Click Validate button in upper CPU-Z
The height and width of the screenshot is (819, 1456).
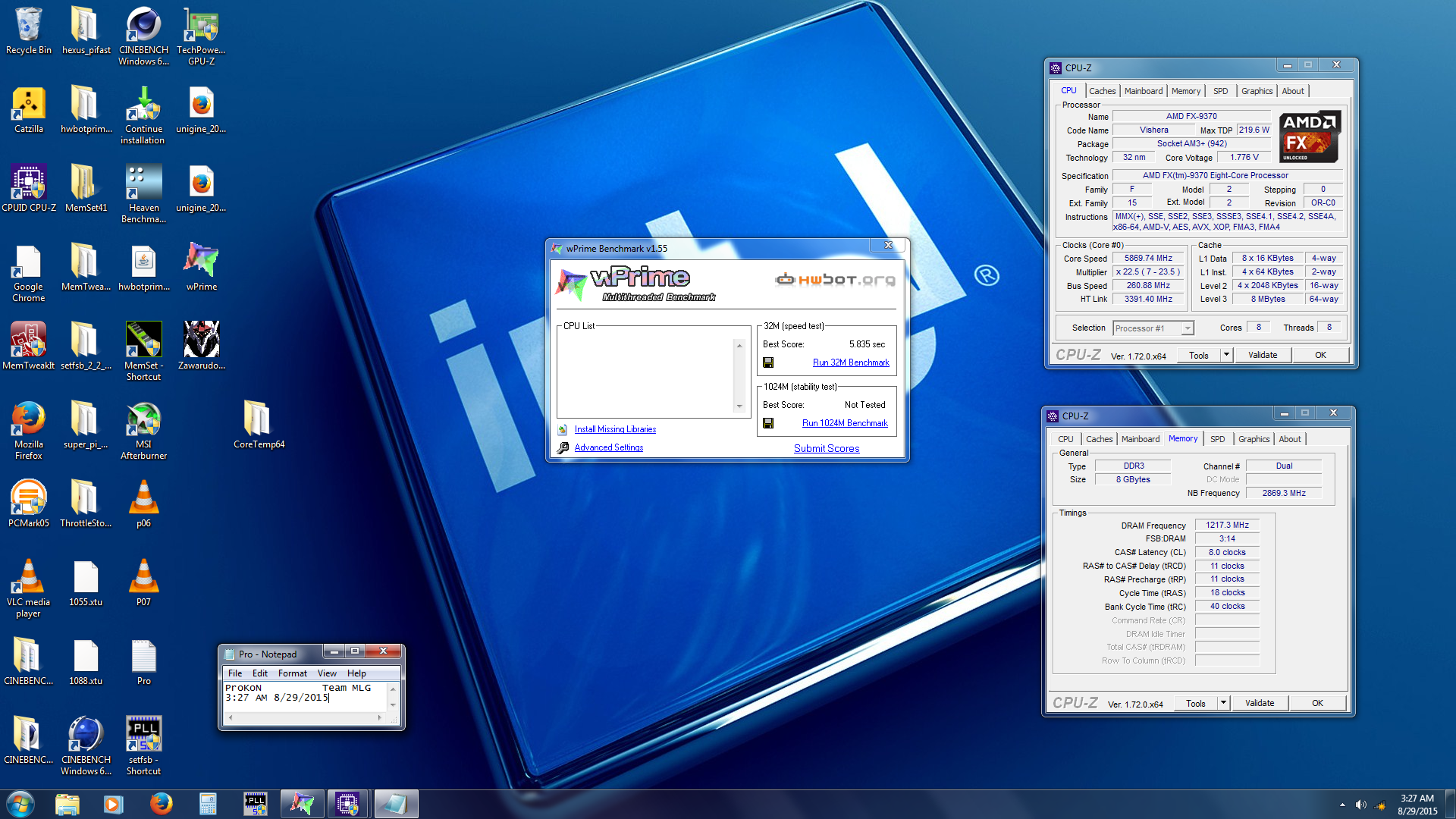(1263, 355)
